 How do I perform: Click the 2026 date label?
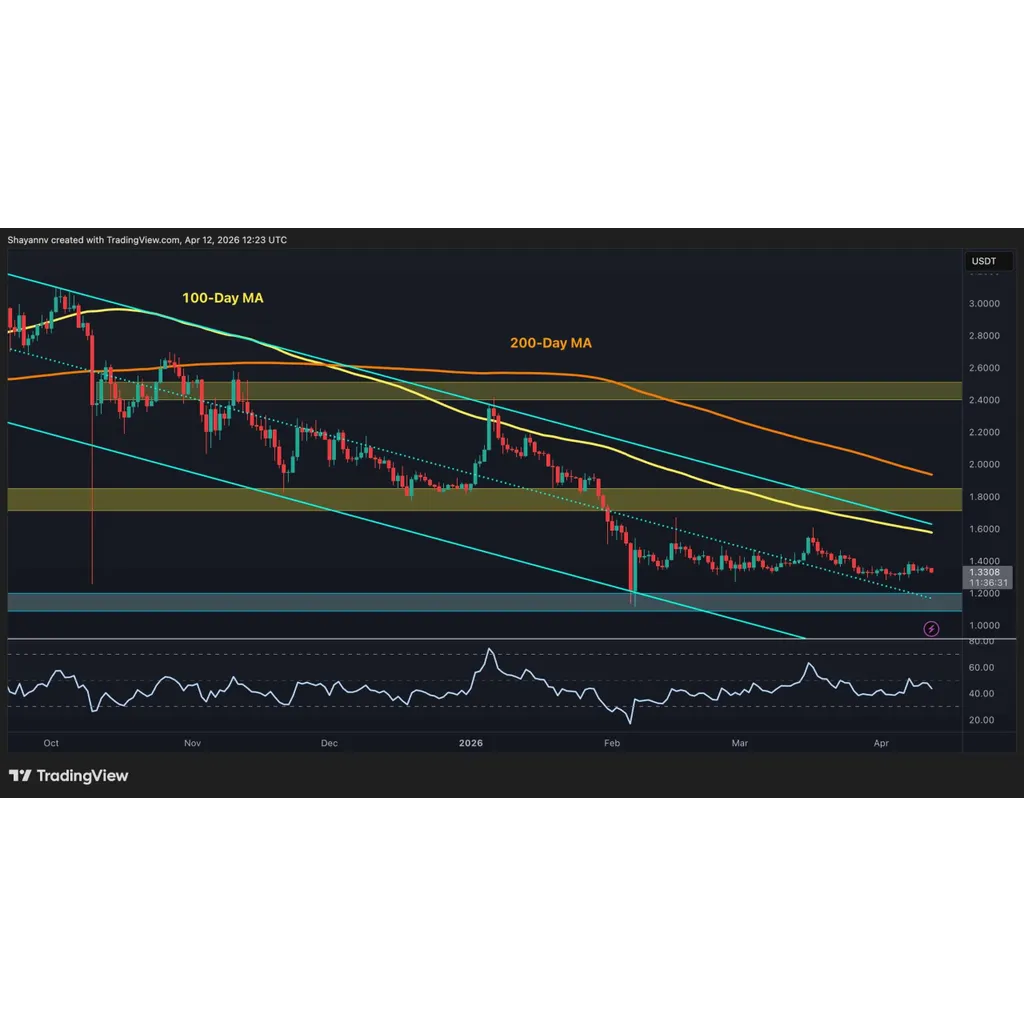(471, 743)
